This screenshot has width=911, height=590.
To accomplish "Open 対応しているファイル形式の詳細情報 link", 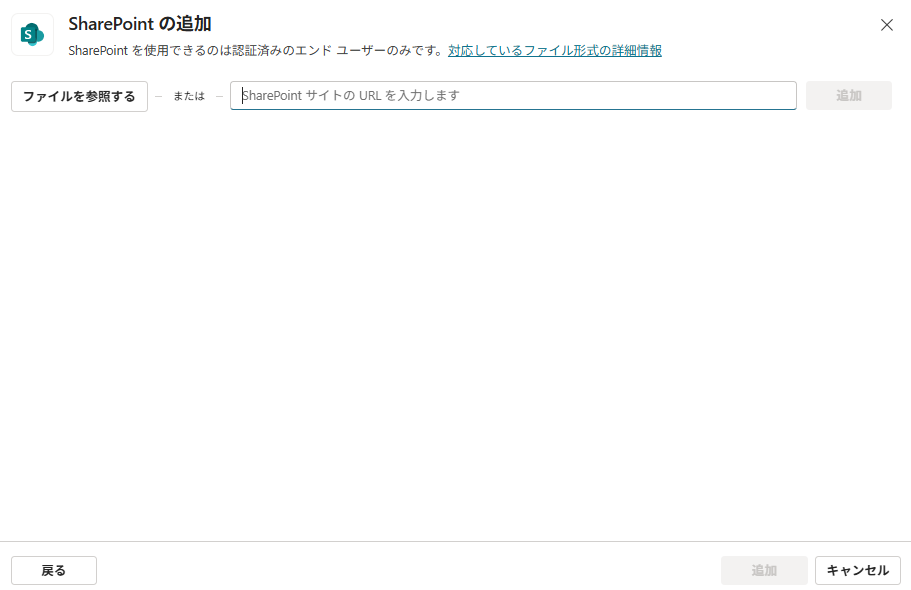I will click(x=555, y=51).
